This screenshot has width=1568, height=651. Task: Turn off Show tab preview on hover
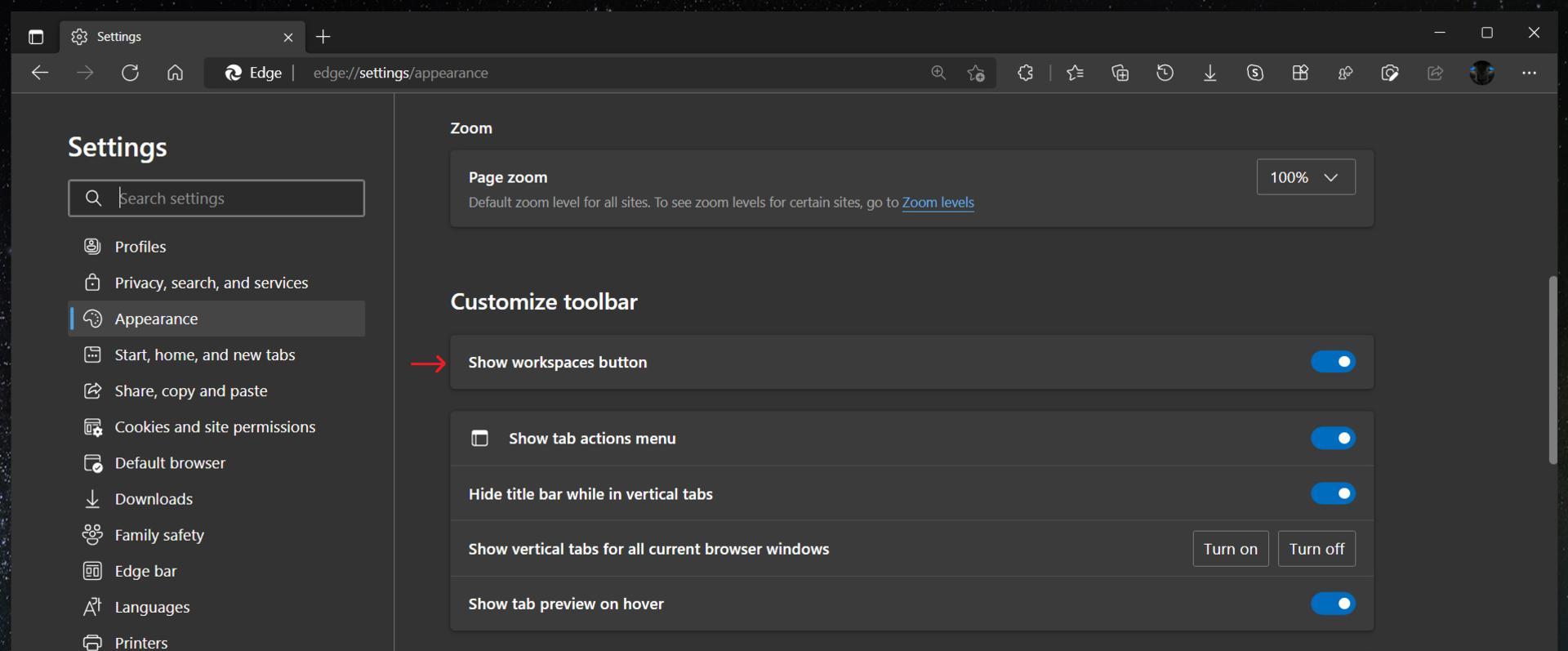tap(1333, 604)
